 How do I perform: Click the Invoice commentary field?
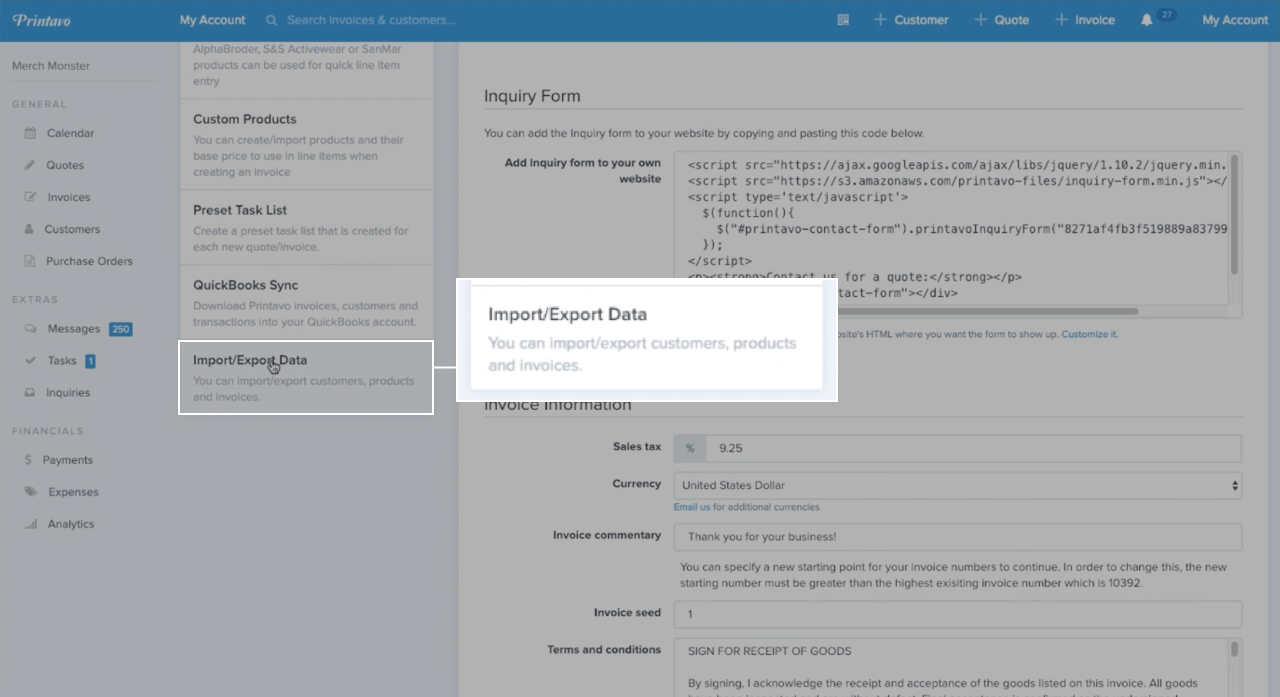tap(958, 537)
